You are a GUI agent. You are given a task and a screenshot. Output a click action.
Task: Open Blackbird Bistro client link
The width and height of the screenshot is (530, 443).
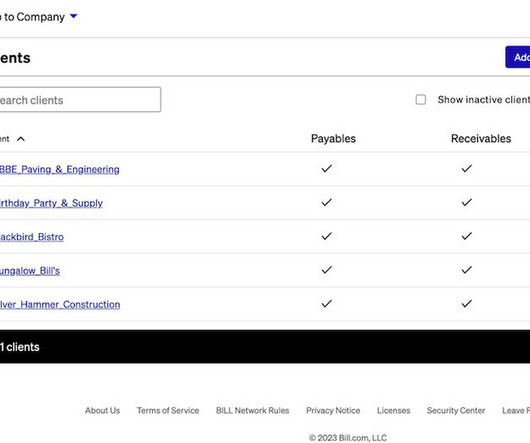tap(32, 237)
